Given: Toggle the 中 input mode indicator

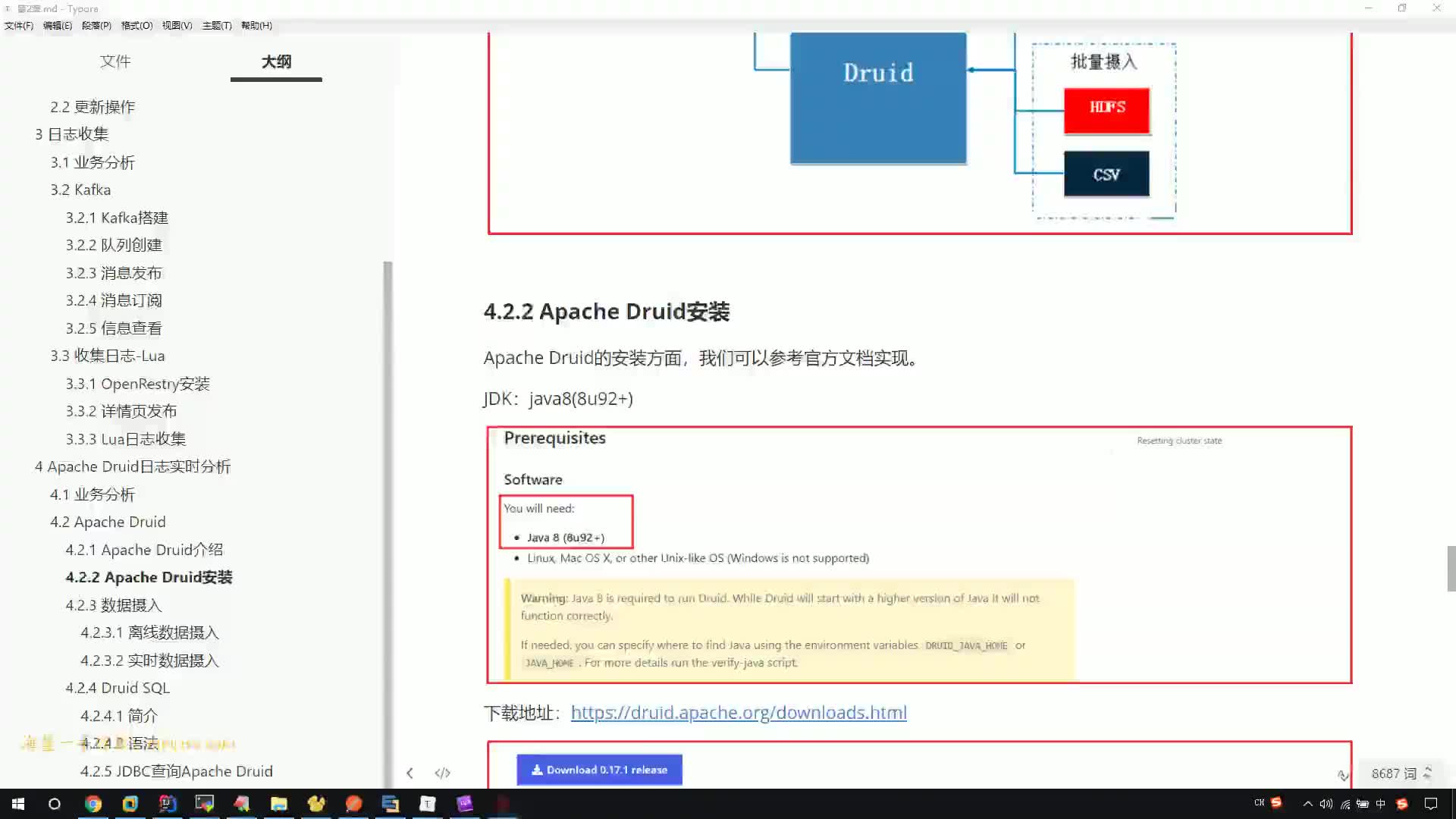Looking at the screenshot, I should point(1381,804).
